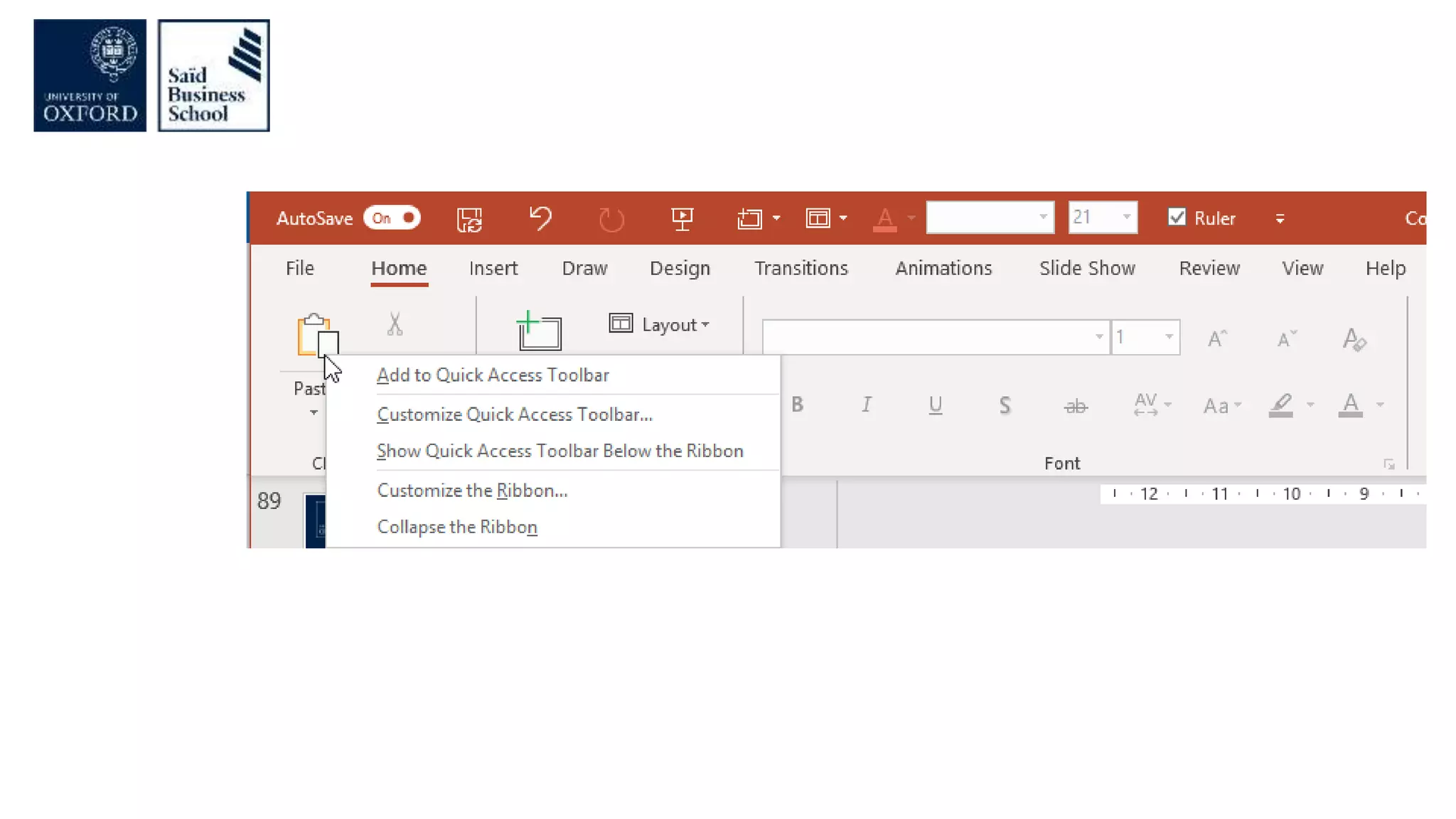
Task: Click the New Slide icon
Action: (539, 330)
